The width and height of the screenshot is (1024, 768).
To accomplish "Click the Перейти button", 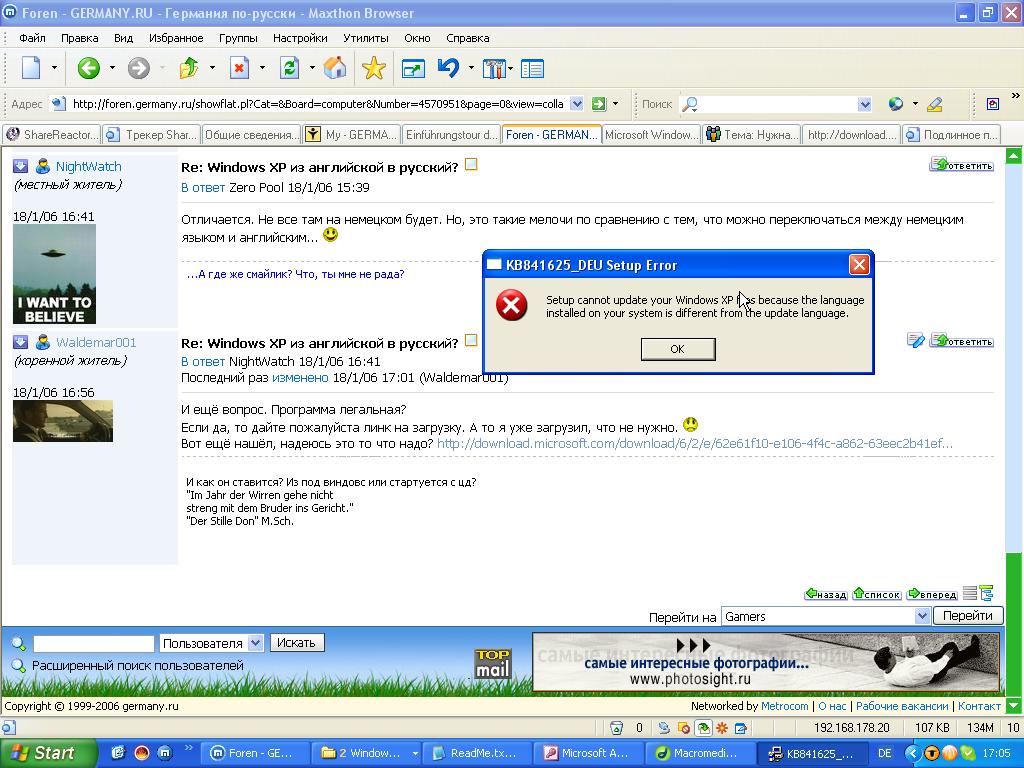I will [x=968, y=615].
